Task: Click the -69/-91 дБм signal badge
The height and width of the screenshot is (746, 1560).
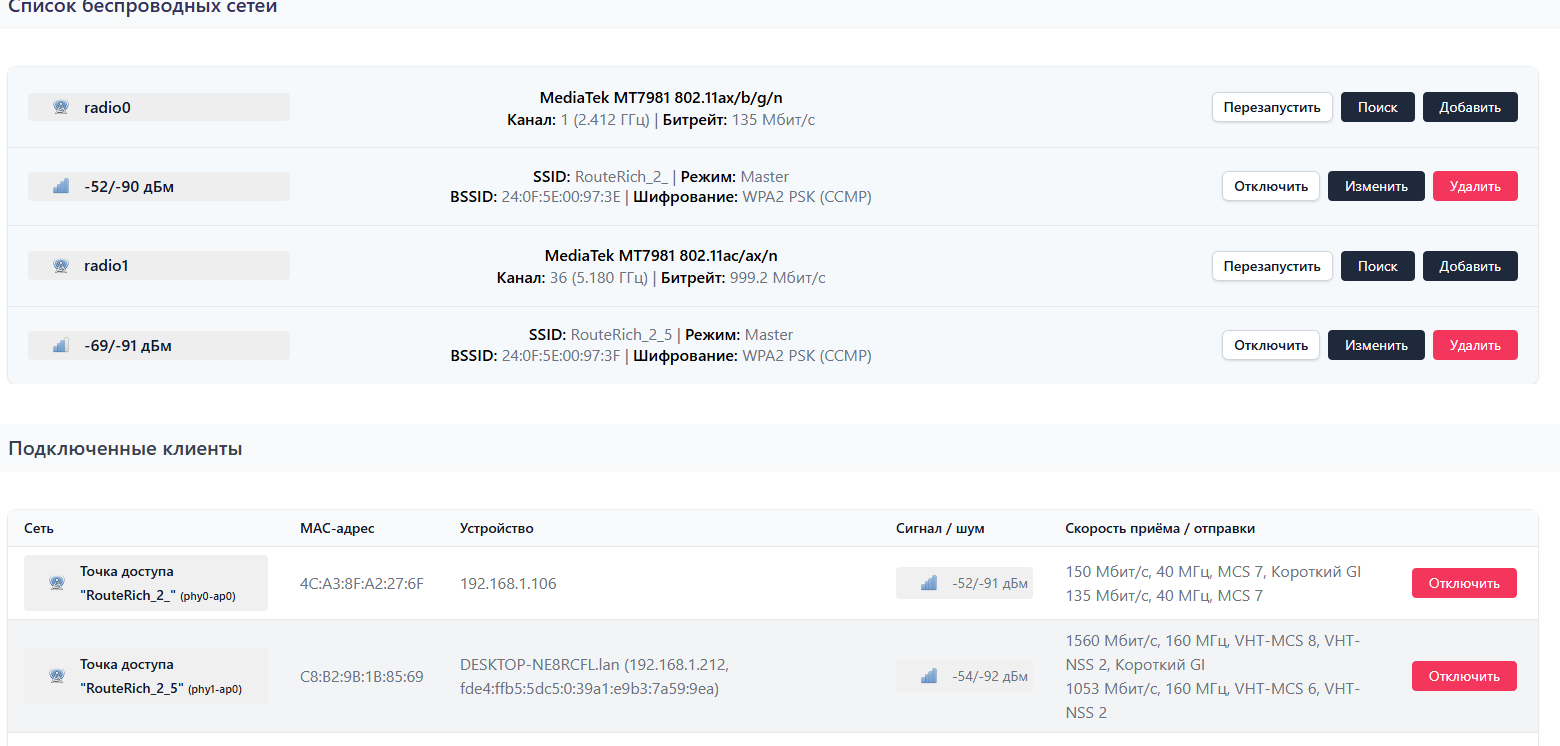Action: [159, 346]
